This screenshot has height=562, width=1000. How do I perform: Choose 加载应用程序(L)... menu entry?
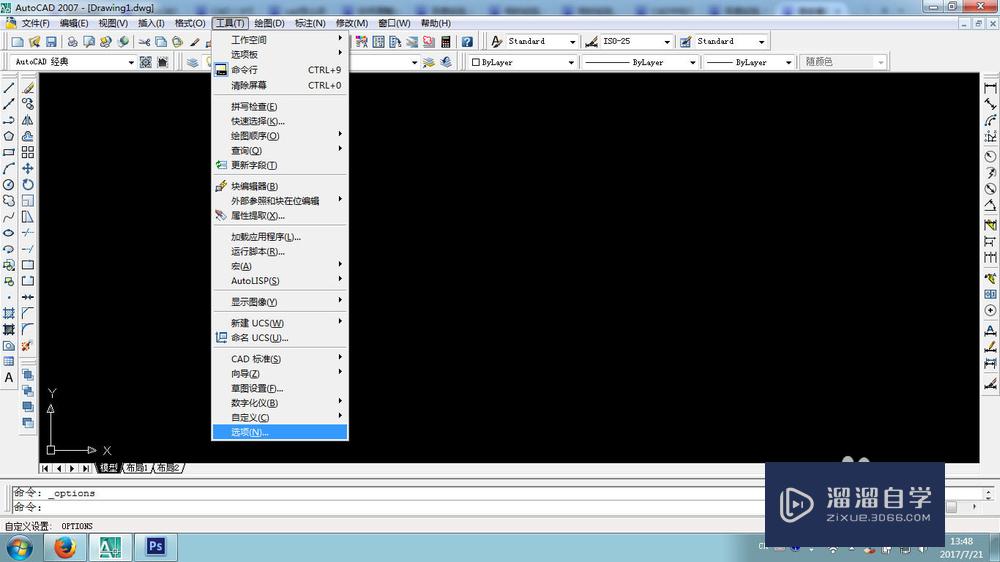(279, 237)
